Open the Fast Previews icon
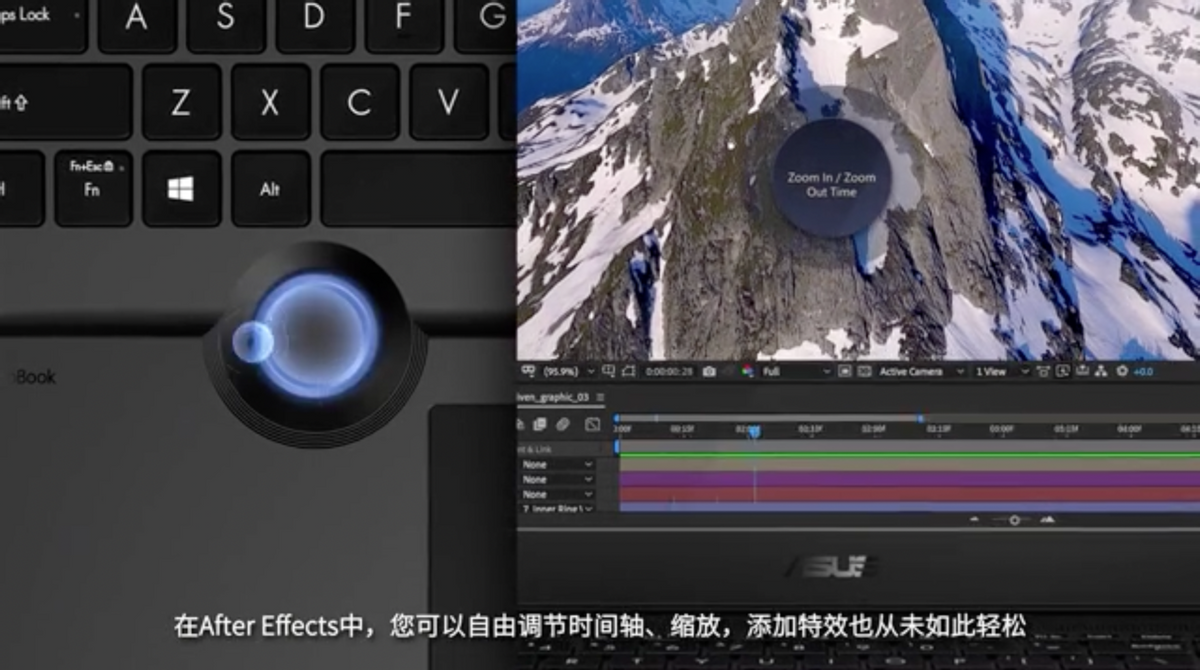Image resolution: width=1200 pixels, height=670 pixels. 1063,371
